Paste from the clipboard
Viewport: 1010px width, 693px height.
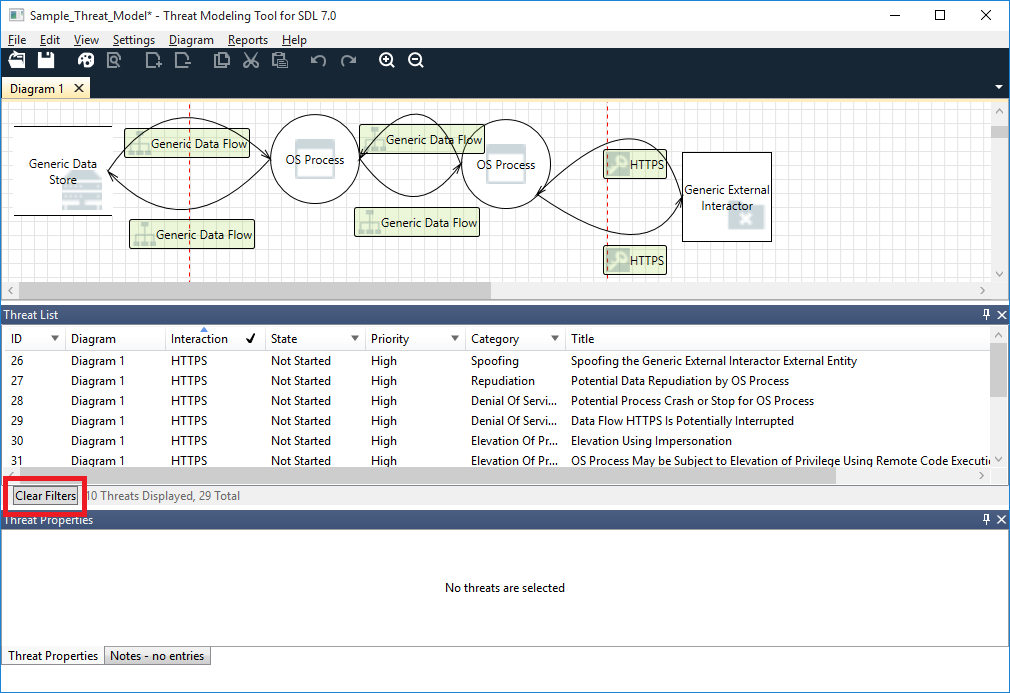[280, 60]
